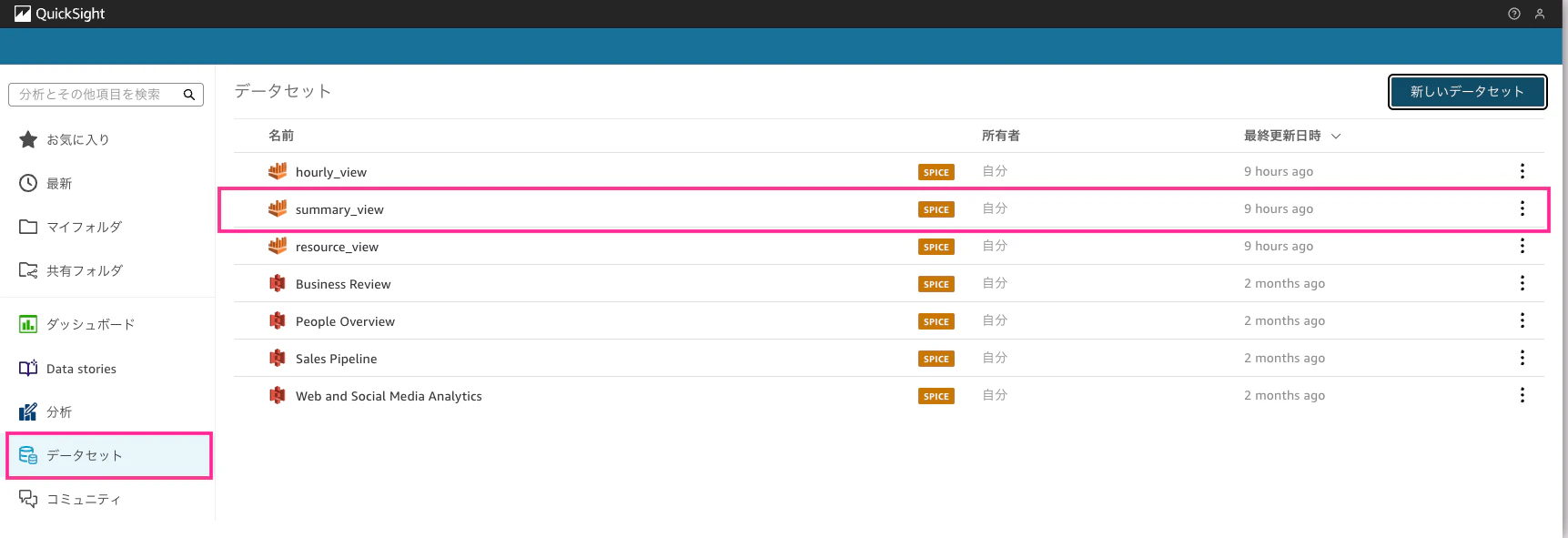The height and width of the screenshot is (538, 1568).
Task: Click 自分 owner on hourly_view row
Action: click(995, 171)
